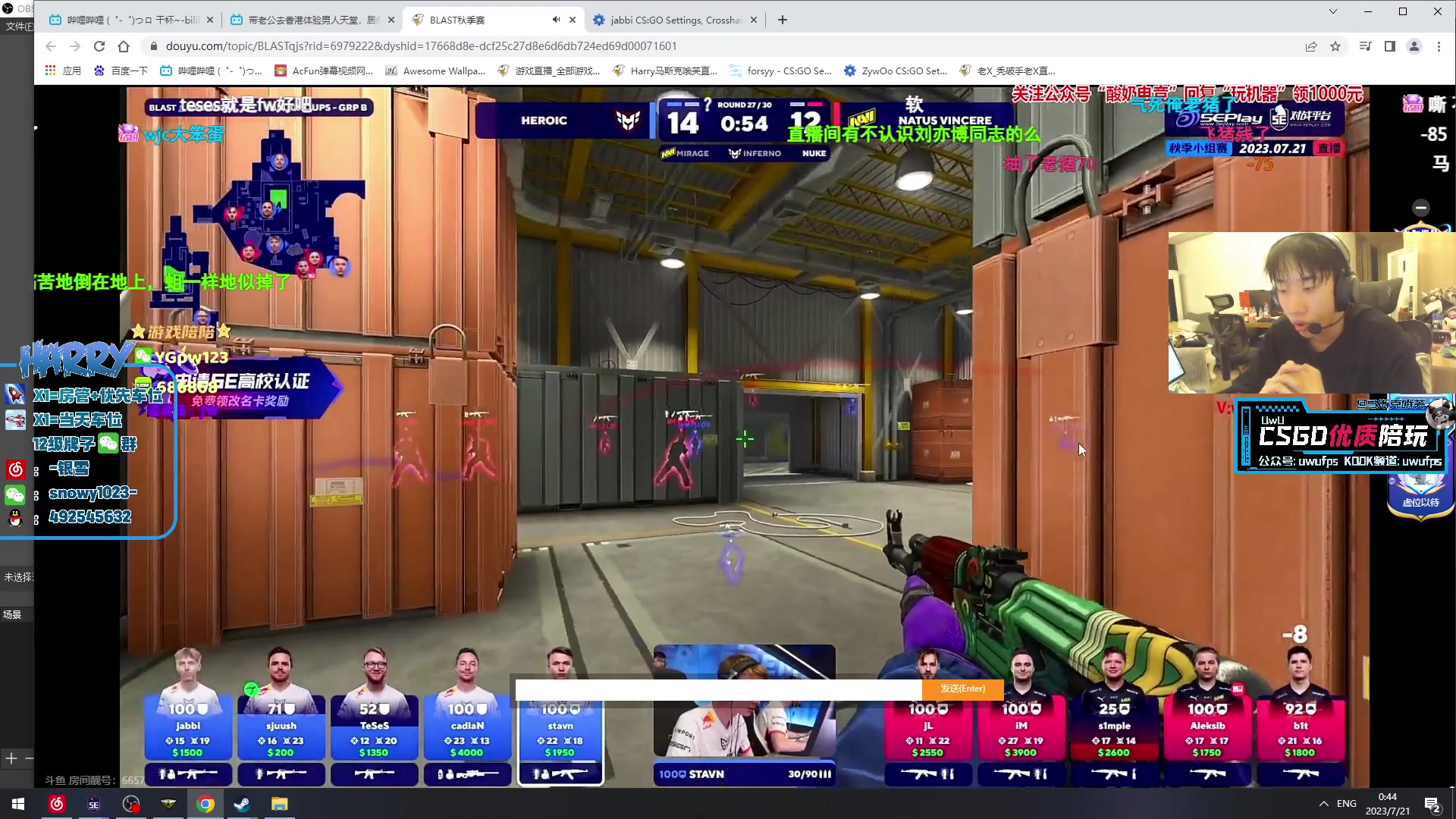
Task: Mute the BLAST tab audio icon
Action: click(x=556, y=20)
